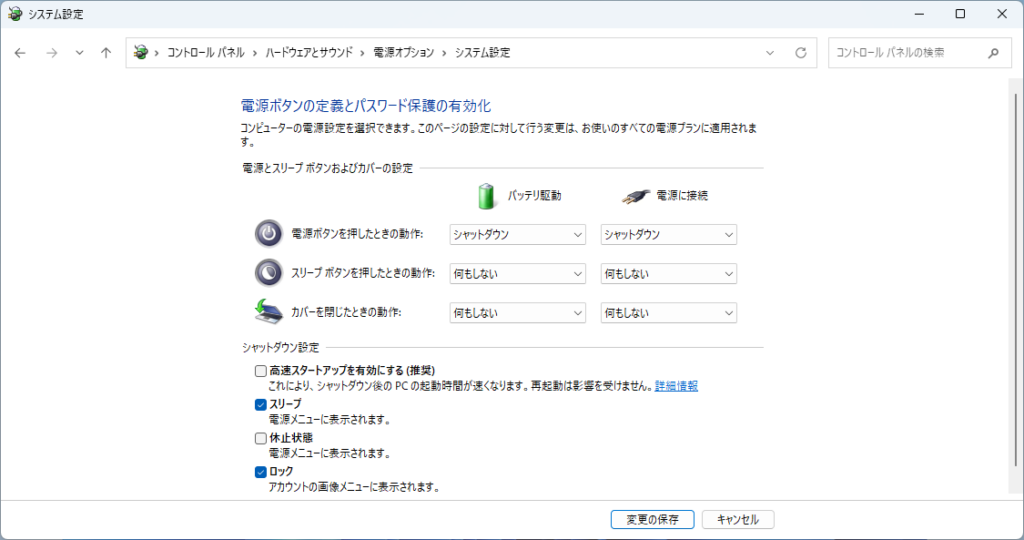Go to 電源オプション in breadcrumb
The image size is (1024, 540).
(x=403, y=53)
